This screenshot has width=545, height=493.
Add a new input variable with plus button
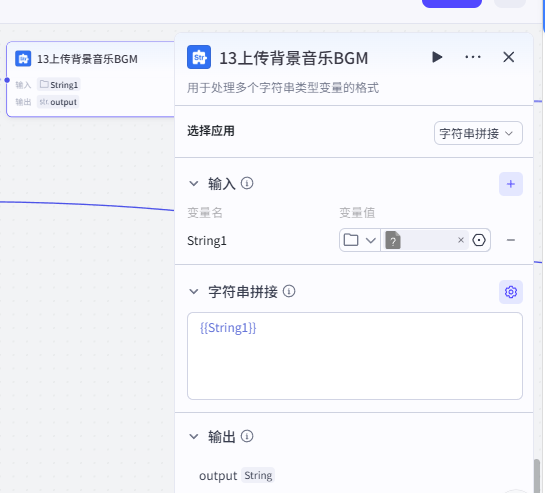pyautogui.click(x=511, y=184)
